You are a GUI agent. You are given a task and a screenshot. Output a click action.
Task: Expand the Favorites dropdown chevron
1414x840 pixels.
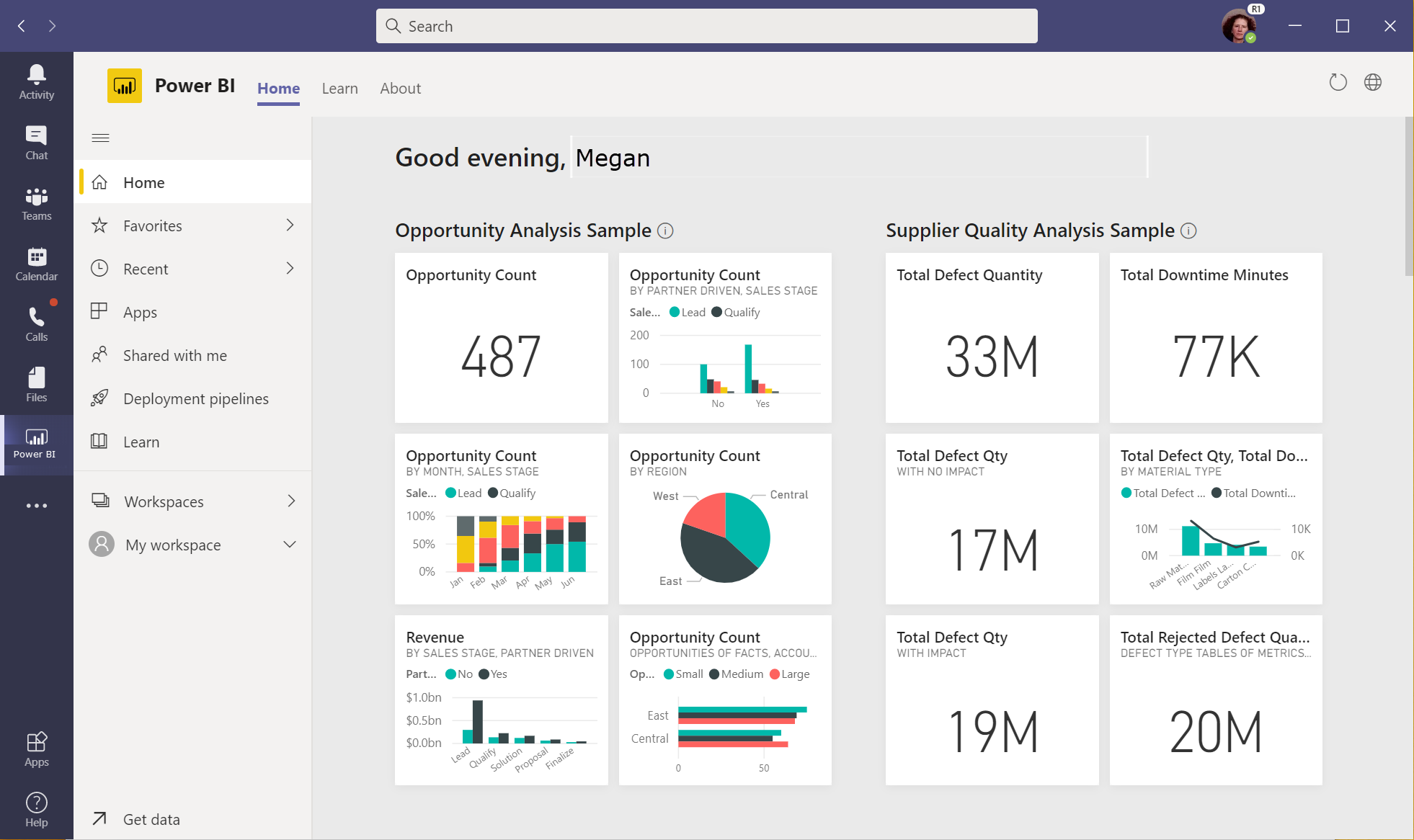pos(291,225)
